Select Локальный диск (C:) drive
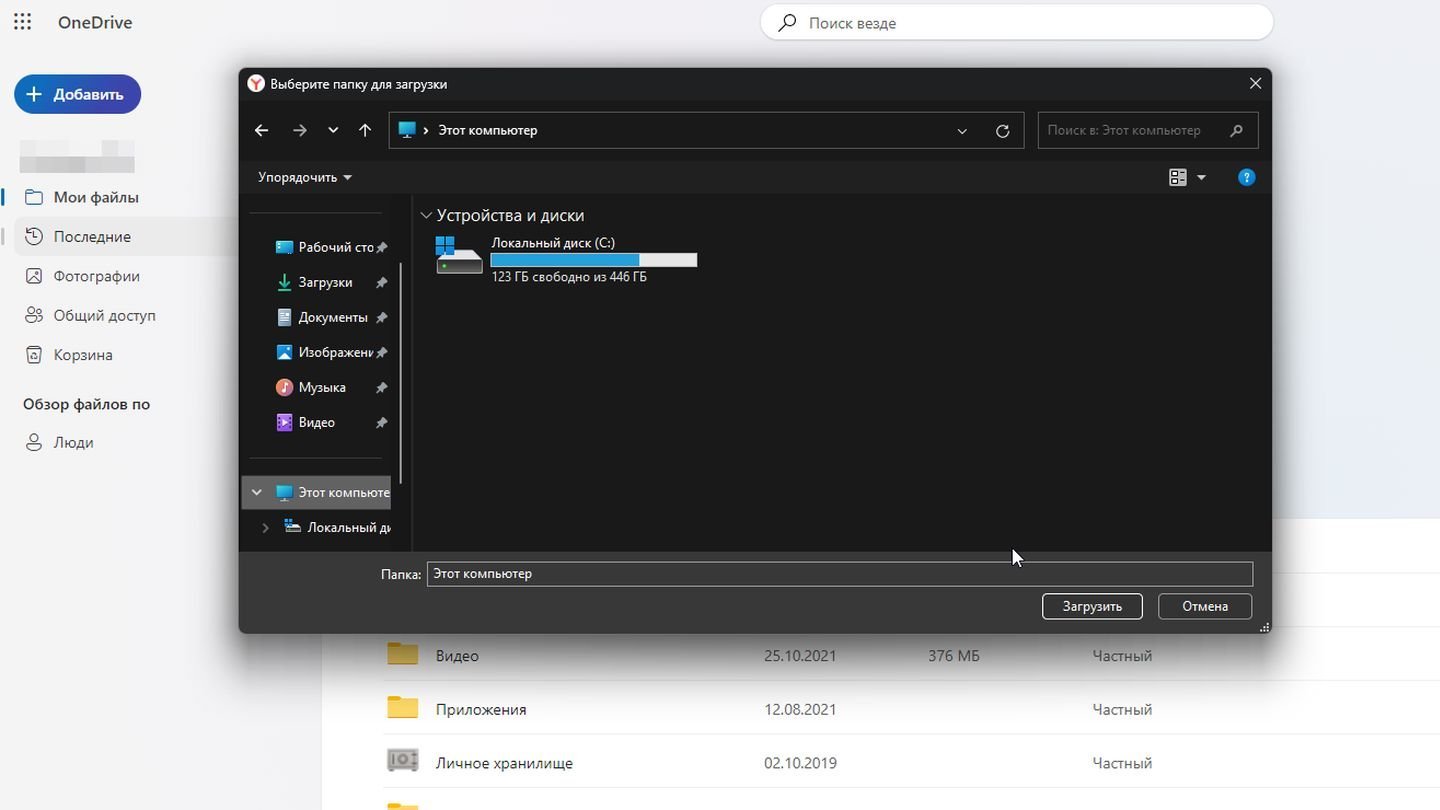Image resolution: width=1440 pixels, height=810 pixels. [x=566, y=259]
